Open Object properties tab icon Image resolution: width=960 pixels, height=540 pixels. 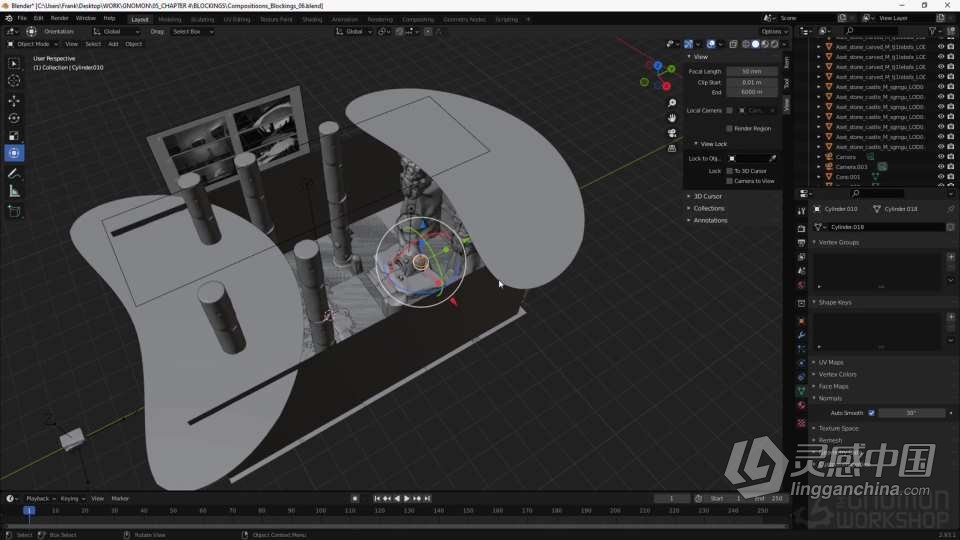point(801,321)
